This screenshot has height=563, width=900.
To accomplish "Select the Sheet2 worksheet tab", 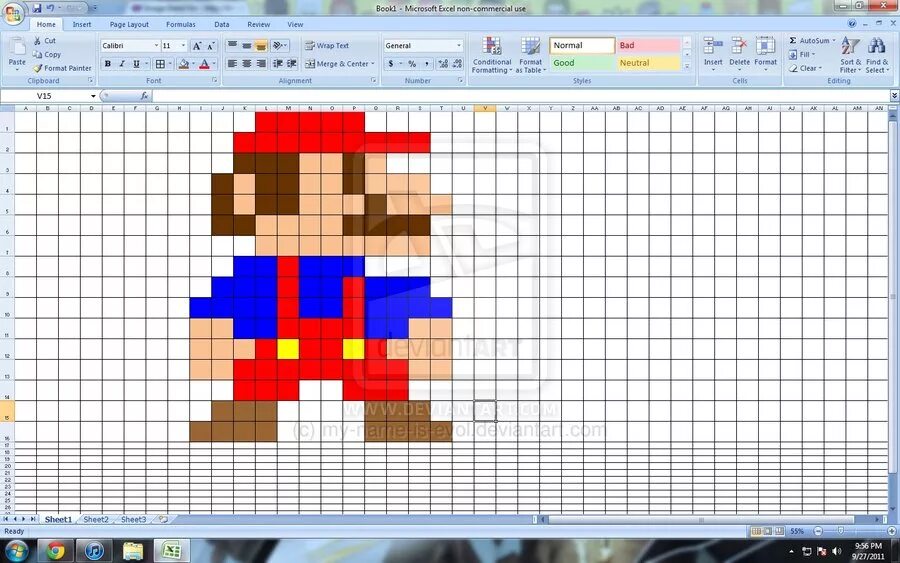I will click(x=96, y=519).
